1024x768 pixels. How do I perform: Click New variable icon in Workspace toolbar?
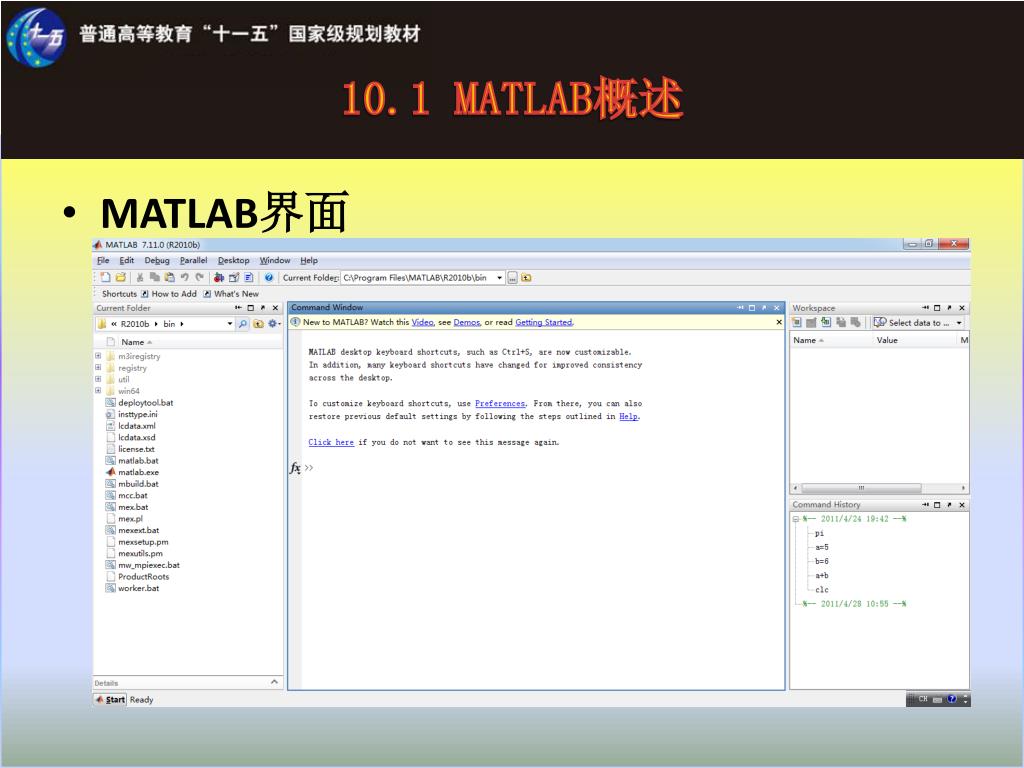pyautogui.click(x=797, y=323)
